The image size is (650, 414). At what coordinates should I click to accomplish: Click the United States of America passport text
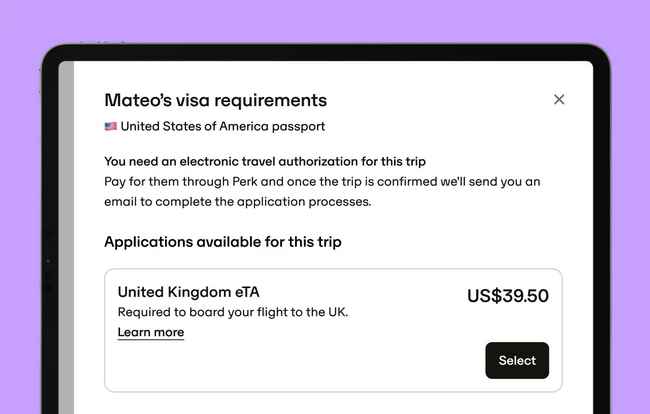coord(223,126)
